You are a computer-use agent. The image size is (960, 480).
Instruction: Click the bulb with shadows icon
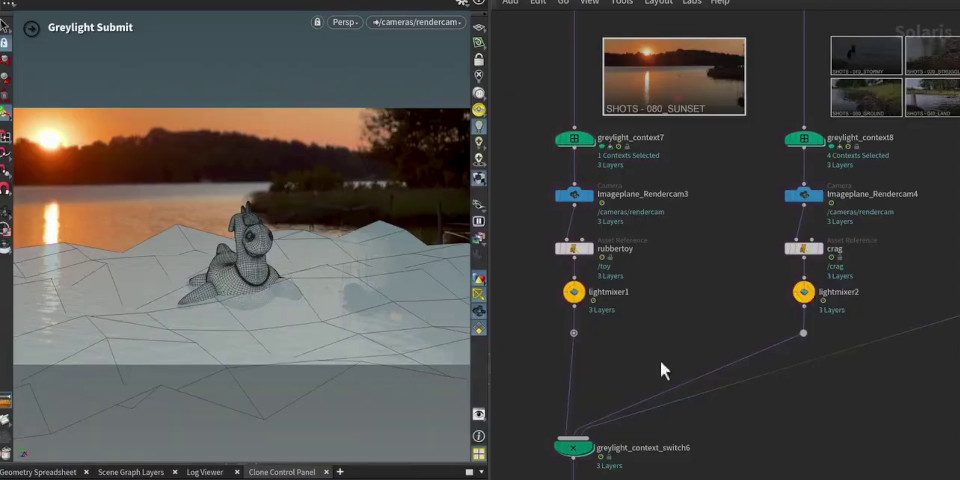[x=479, y=159]
